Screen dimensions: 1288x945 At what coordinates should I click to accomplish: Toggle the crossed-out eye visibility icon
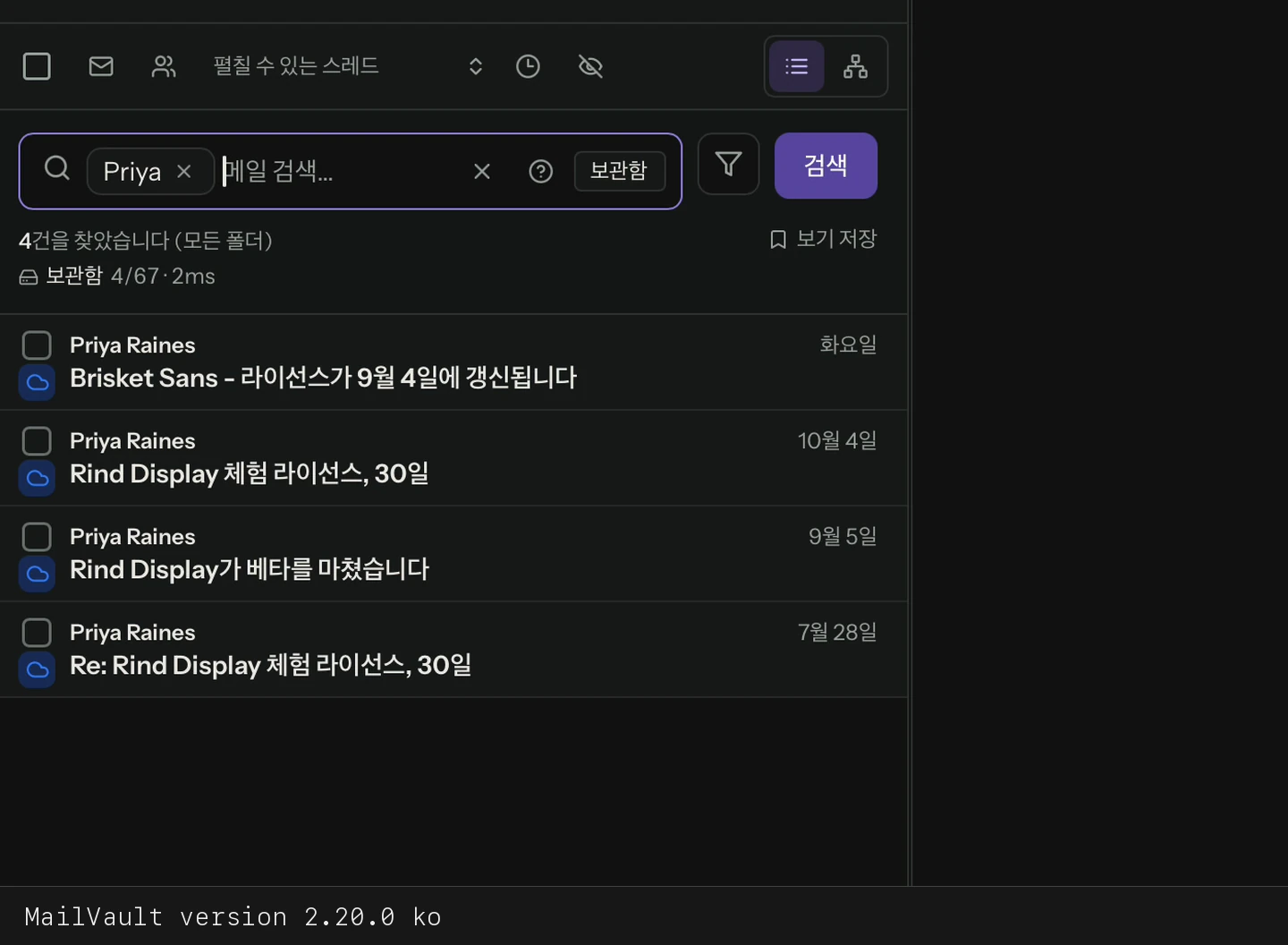[x=590, y=66]
